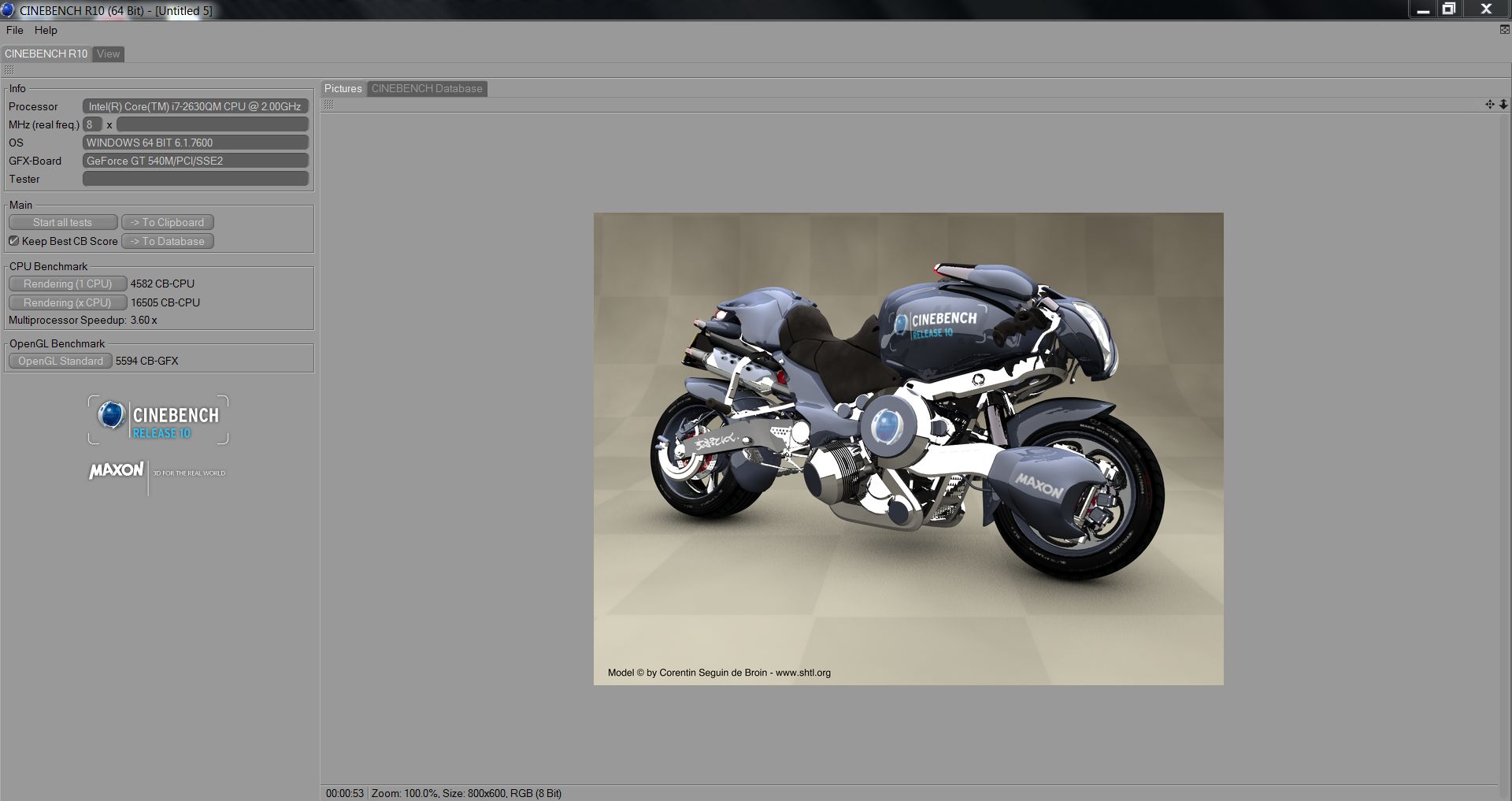1512x801 pixels.
Task: Click the empty Tester field
Action: (x=195, y=179)
